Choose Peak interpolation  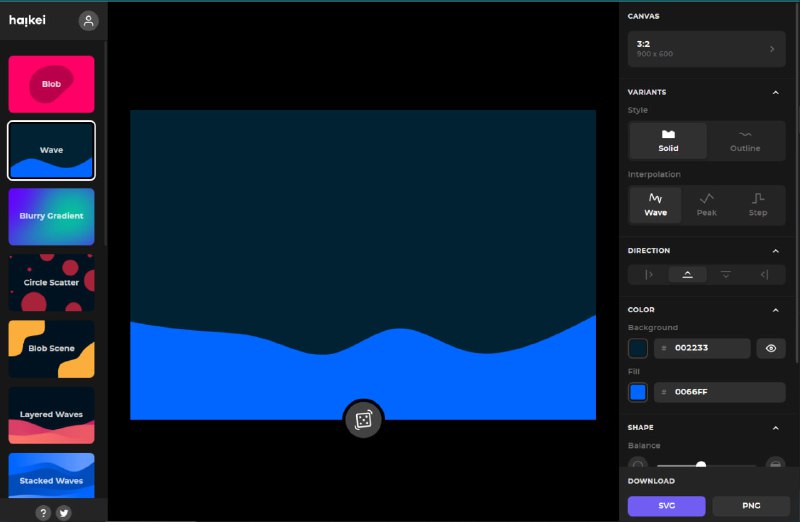click(706, 205)
